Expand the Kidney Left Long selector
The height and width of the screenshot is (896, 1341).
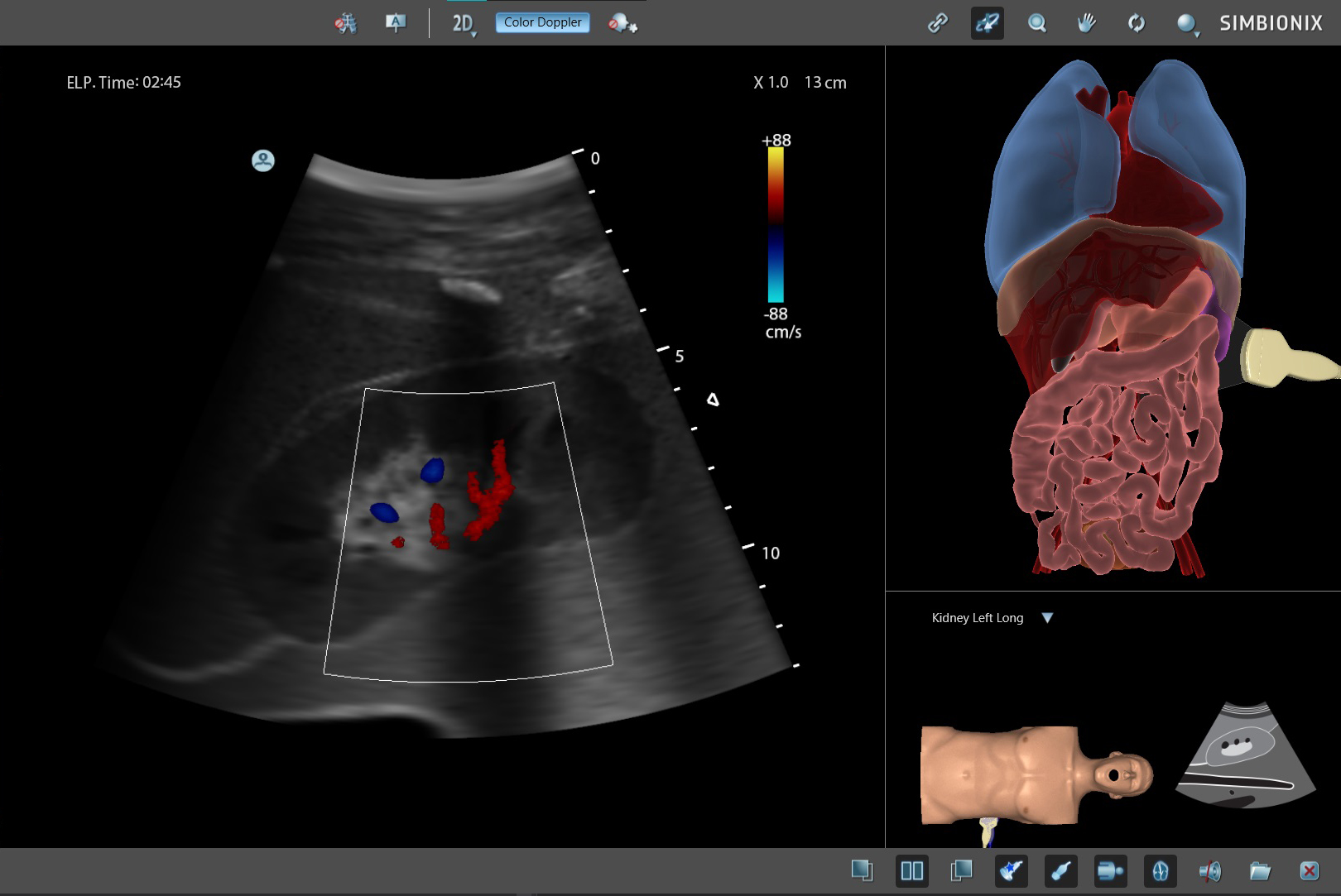pyautogui.click(x=1048, y=617)
